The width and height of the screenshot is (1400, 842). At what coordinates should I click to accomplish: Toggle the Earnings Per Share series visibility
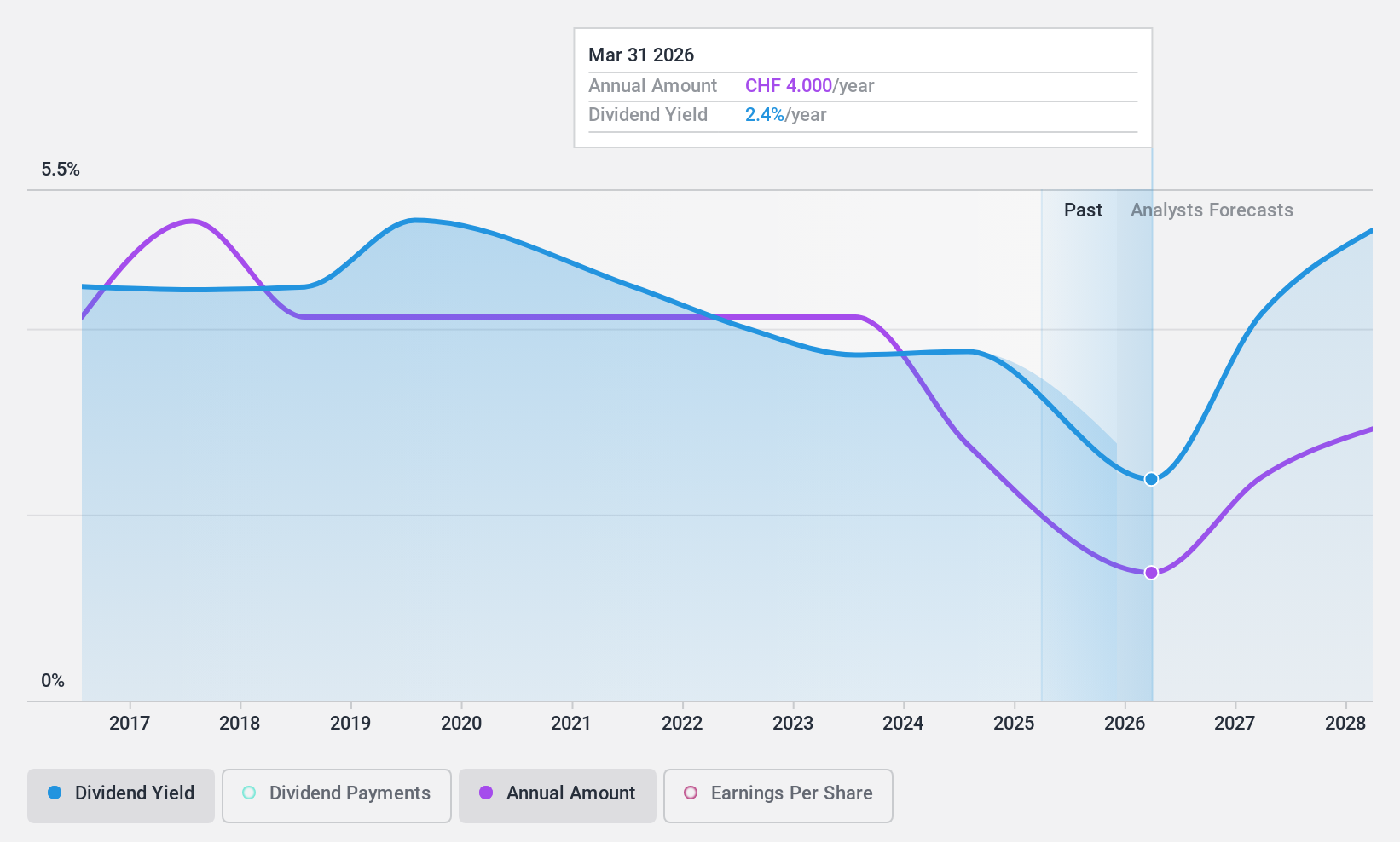point(777,793)
